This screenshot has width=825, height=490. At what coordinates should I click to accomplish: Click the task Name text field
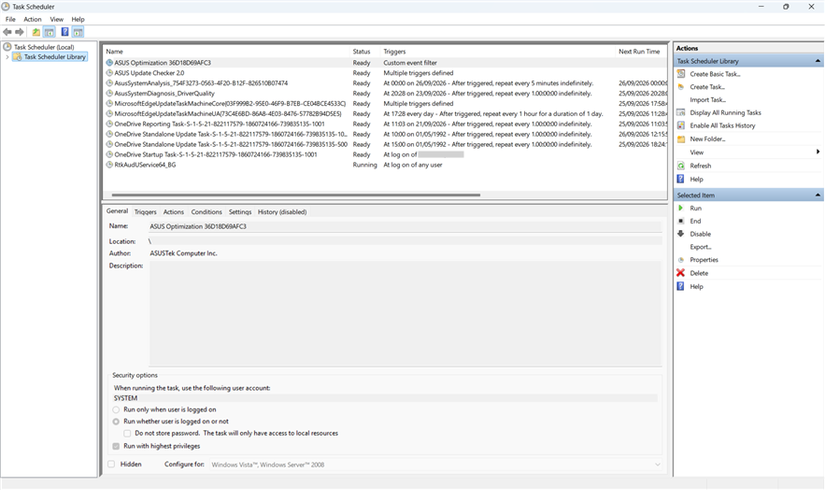tap(405, 226)
